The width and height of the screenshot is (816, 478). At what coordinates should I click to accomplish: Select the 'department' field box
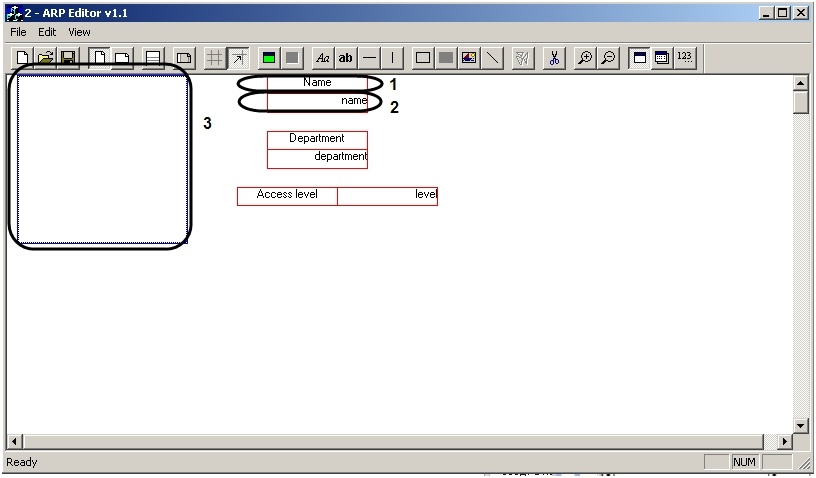point(317,159)
